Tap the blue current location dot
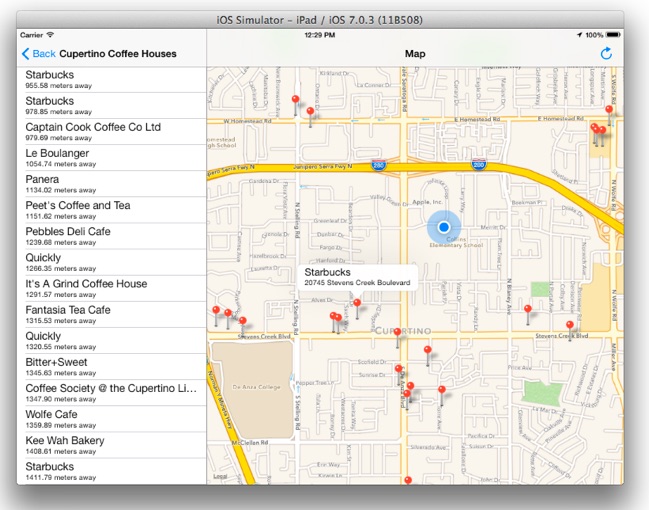649x510 pixels. coord(444,227)
